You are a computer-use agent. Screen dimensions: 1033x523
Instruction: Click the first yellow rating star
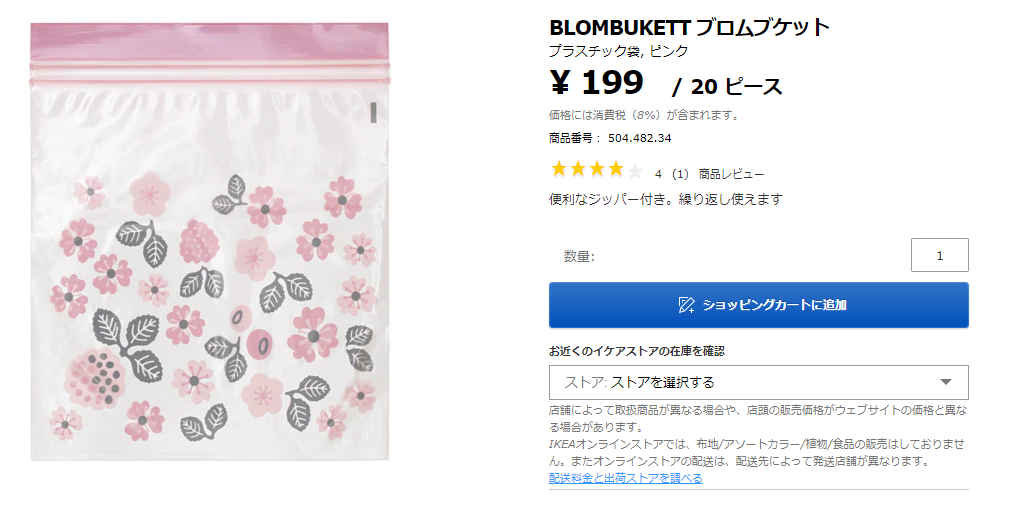[x=560, y=170]
